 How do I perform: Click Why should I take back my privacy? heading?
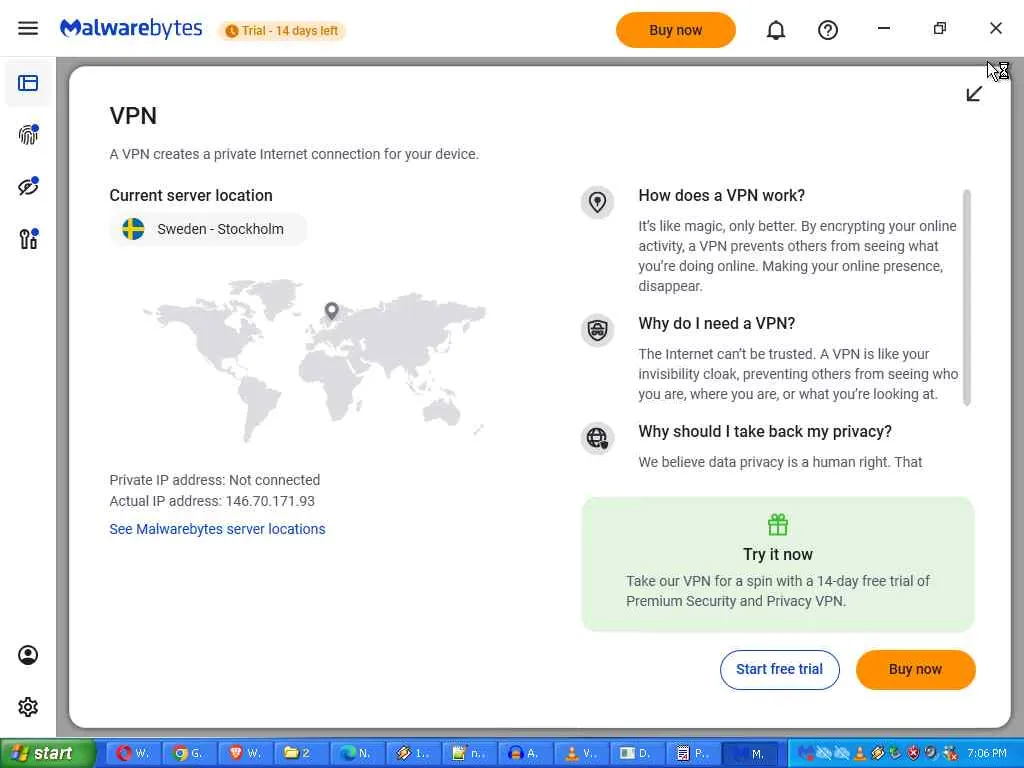pyautogui.click(x=765, y=432)
